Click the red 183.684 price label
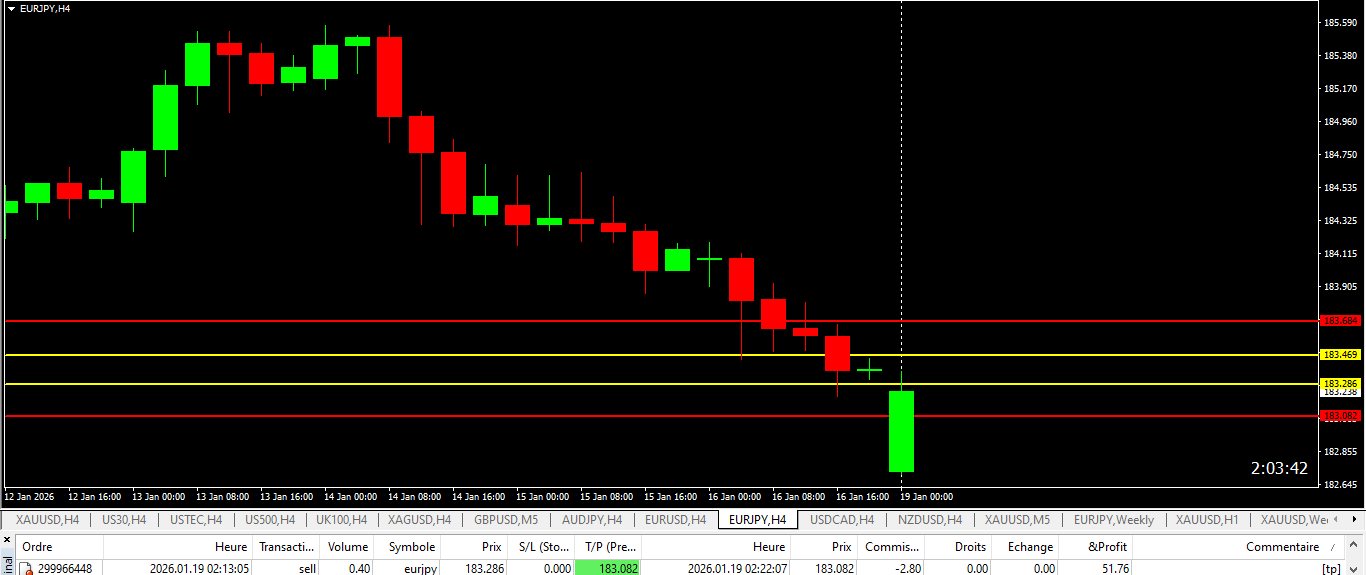The width and height of the screenshot is (1366, 575). click(x=1340, y=320)
